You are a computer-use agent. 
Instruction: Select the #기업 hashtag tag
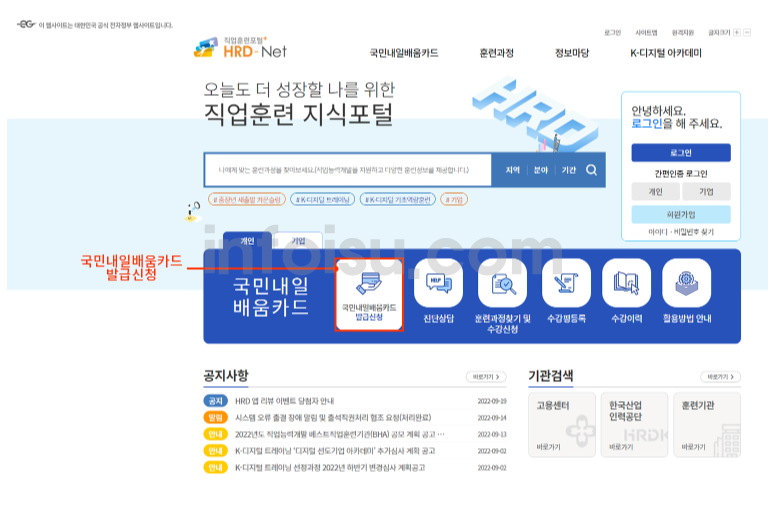point(454,199)
